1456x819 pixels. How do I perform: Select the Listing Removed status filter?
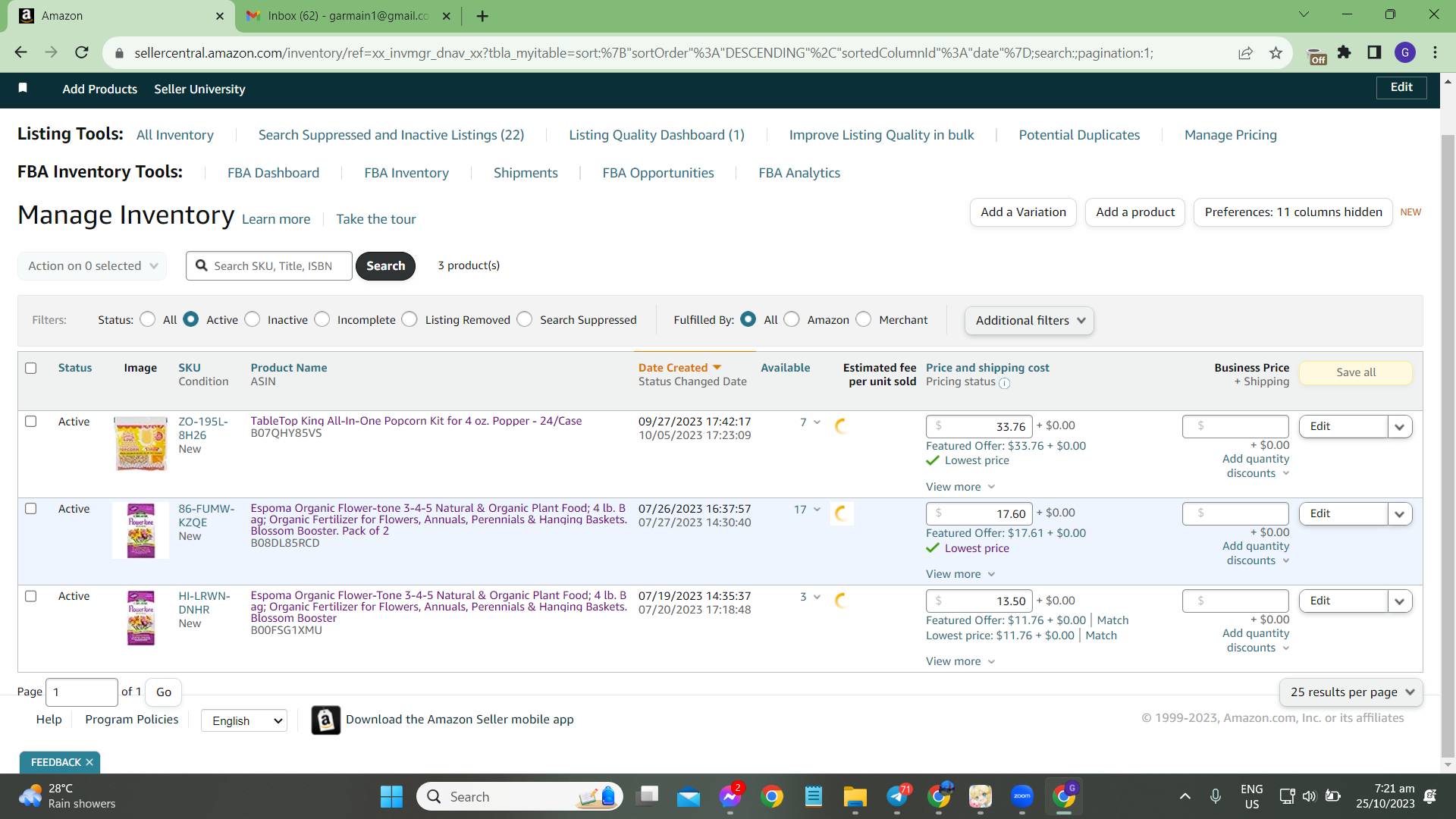409,319
